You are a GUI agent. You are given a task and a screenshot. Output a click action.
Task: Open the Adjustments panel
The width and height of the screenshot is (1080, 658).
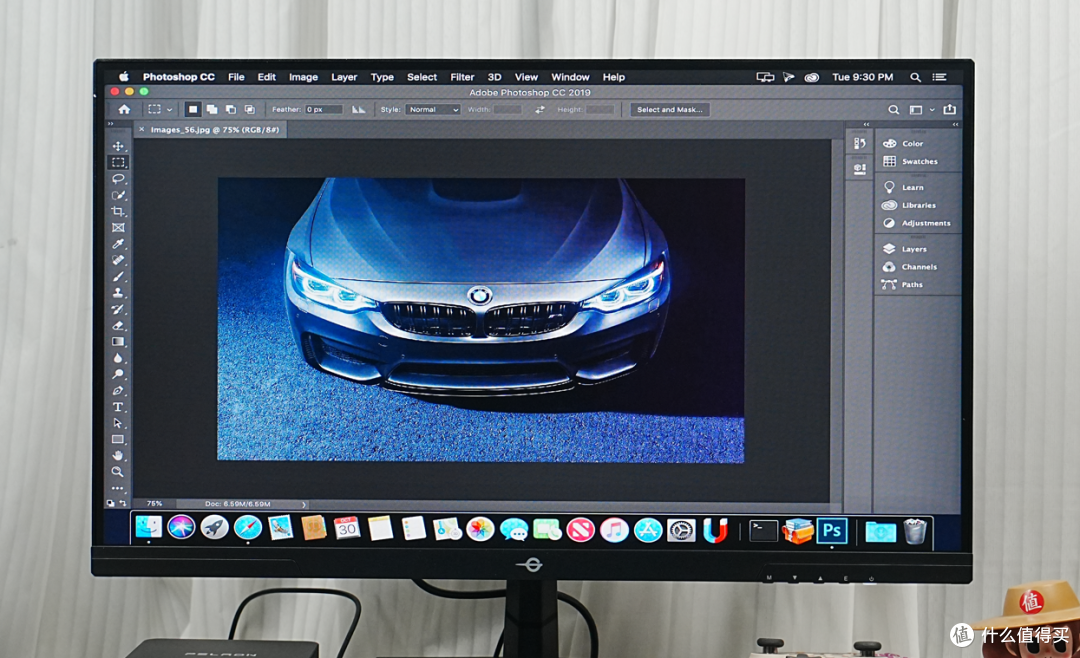pos(917,223)
